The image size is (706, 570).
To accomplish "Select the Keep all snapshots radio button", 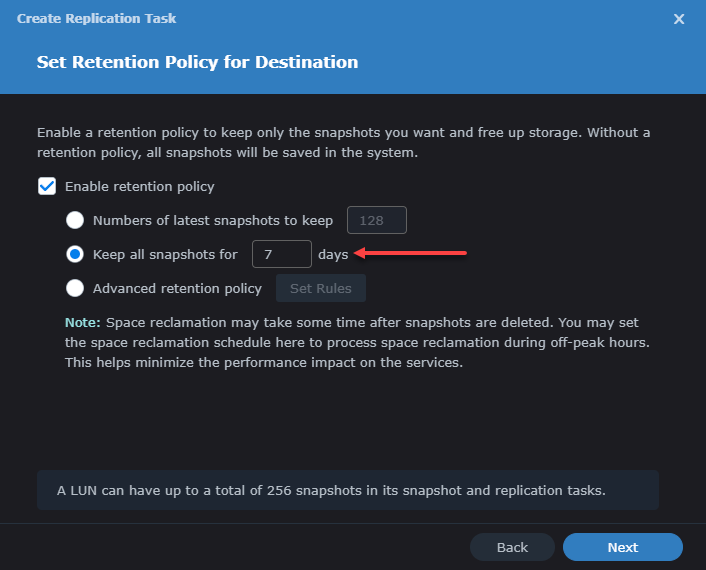I will click(x=74, y=254).
